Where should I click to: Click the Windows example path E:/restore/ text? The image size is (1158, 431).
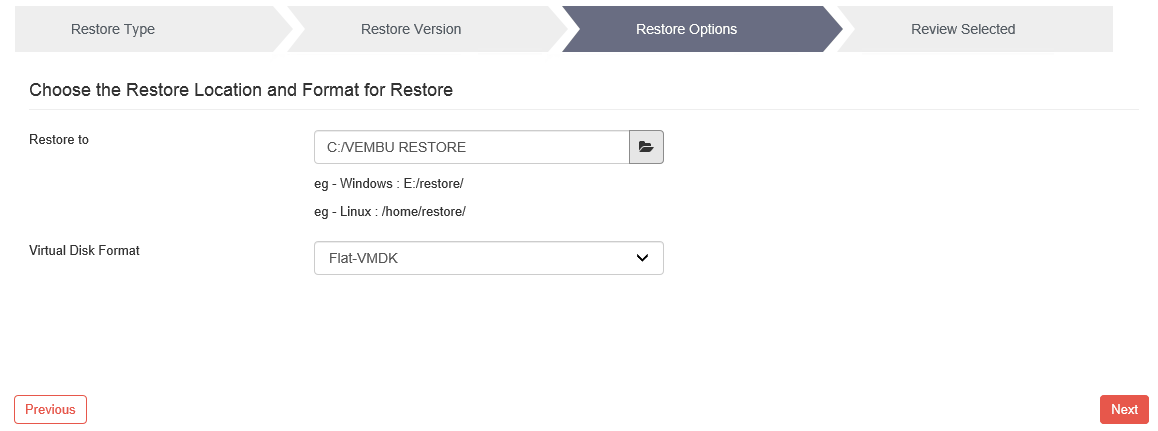(434, 184)
